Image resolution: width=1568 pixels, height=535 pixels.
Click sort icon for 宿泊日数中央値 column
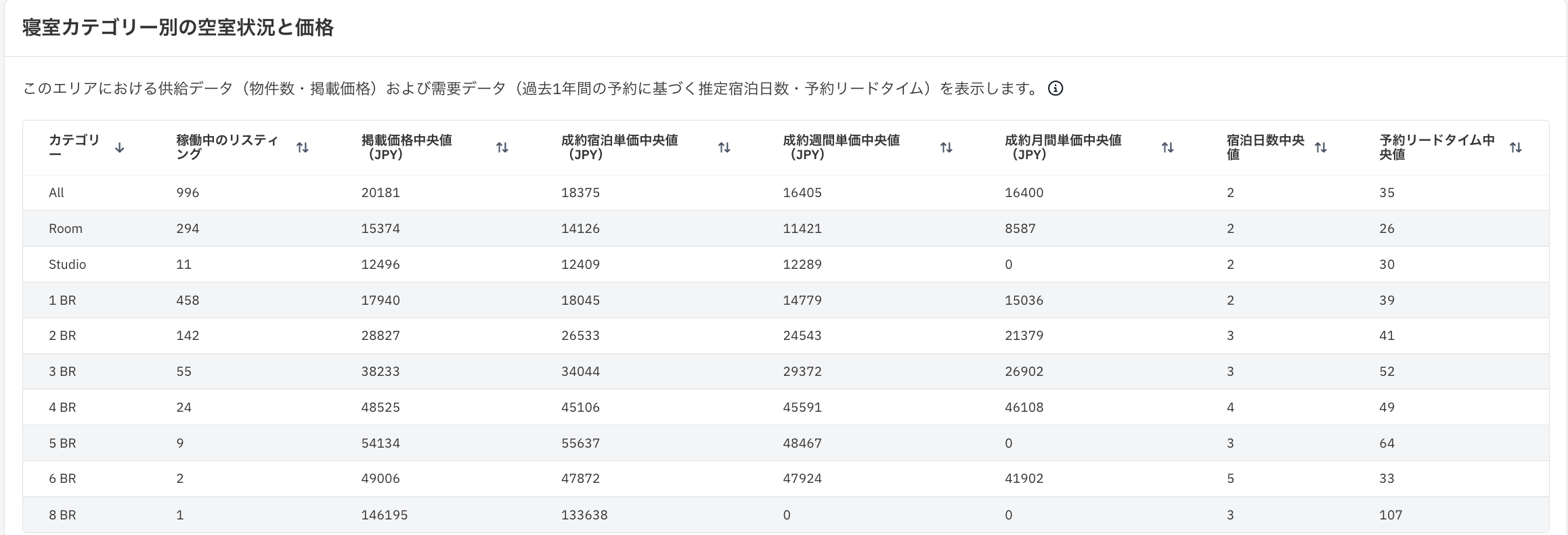point(1321,148)
